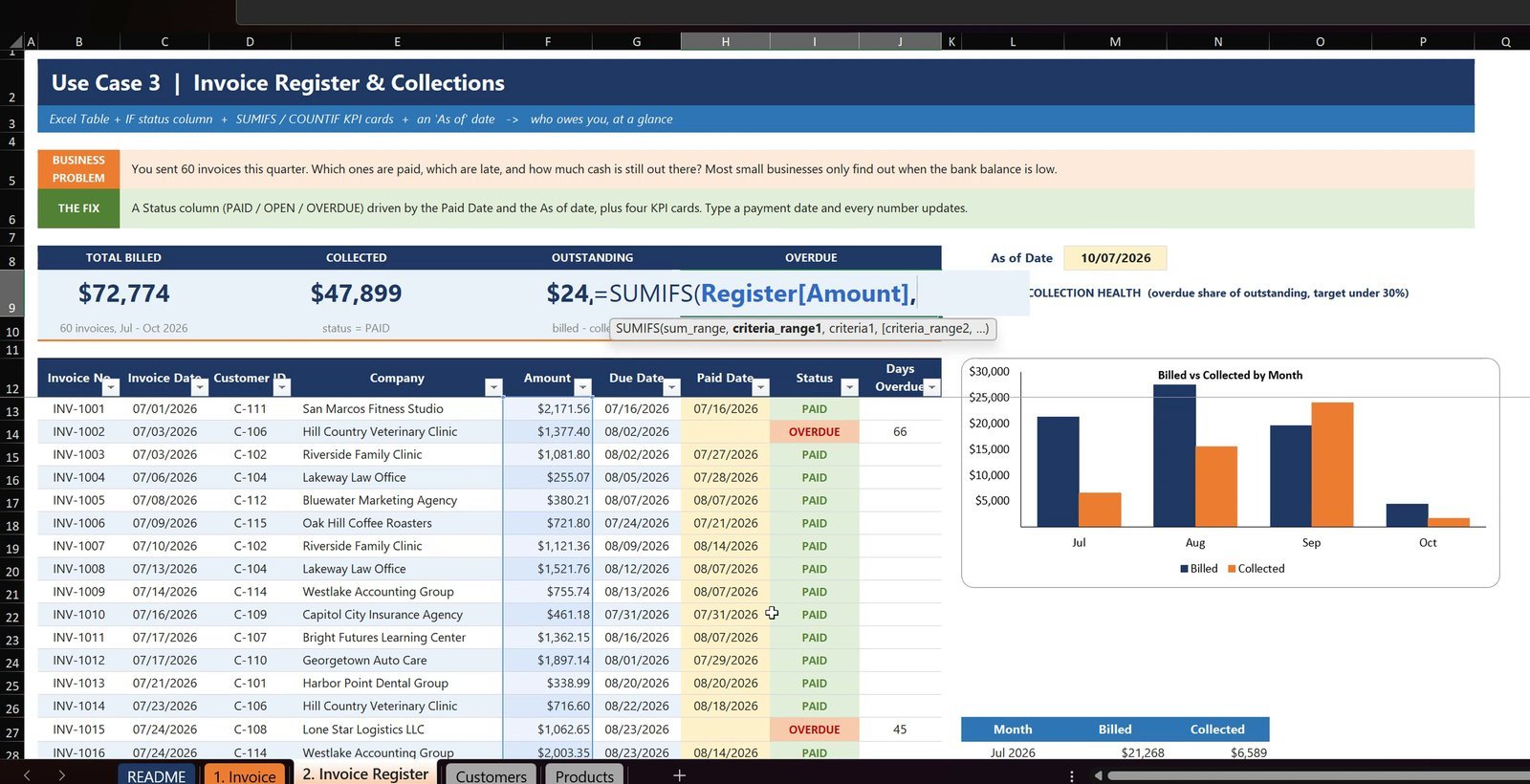Click the Billed legend swatch

click(x=1184, y=569)
